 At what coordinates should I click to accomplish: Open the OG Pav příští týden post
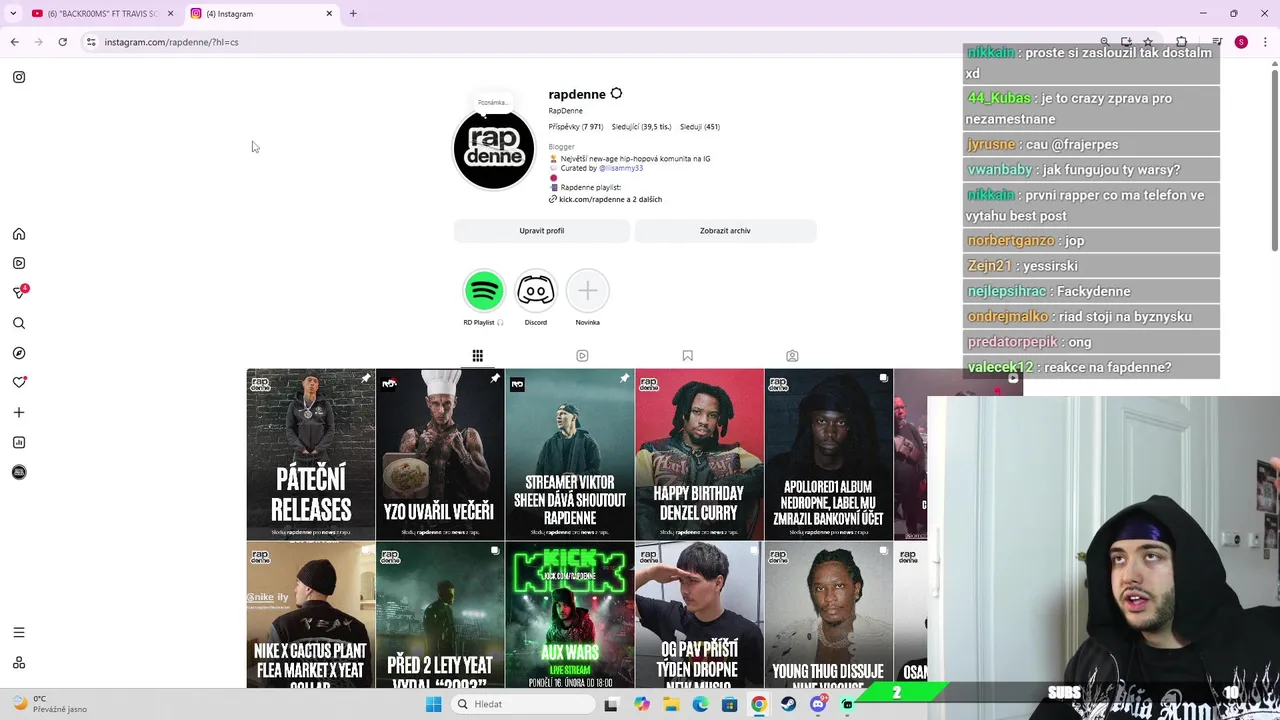coord(699,615)
